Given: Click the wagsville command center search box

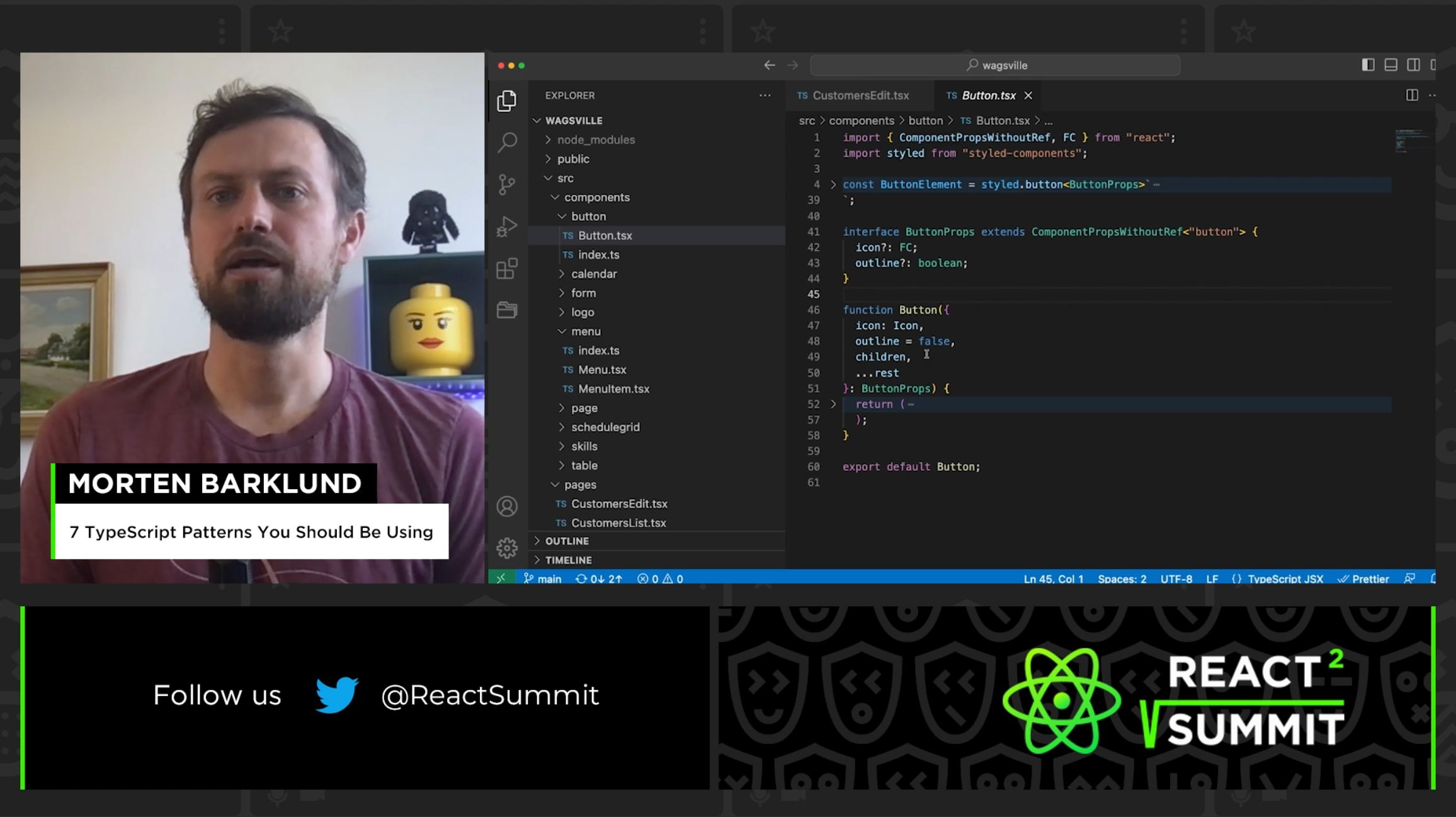Looking at the screenshot, I should (x=995, y=65).
